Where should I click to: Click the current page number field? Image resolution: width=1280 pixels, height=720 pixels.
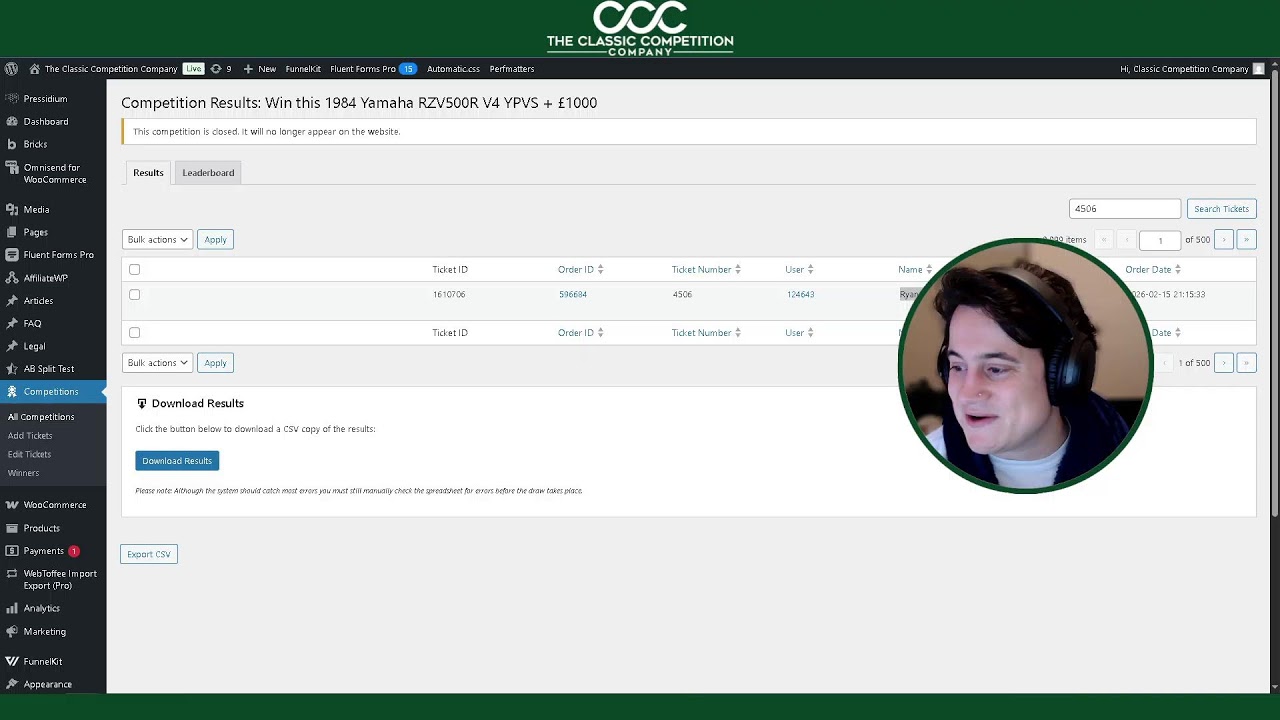click(1160, 240)
